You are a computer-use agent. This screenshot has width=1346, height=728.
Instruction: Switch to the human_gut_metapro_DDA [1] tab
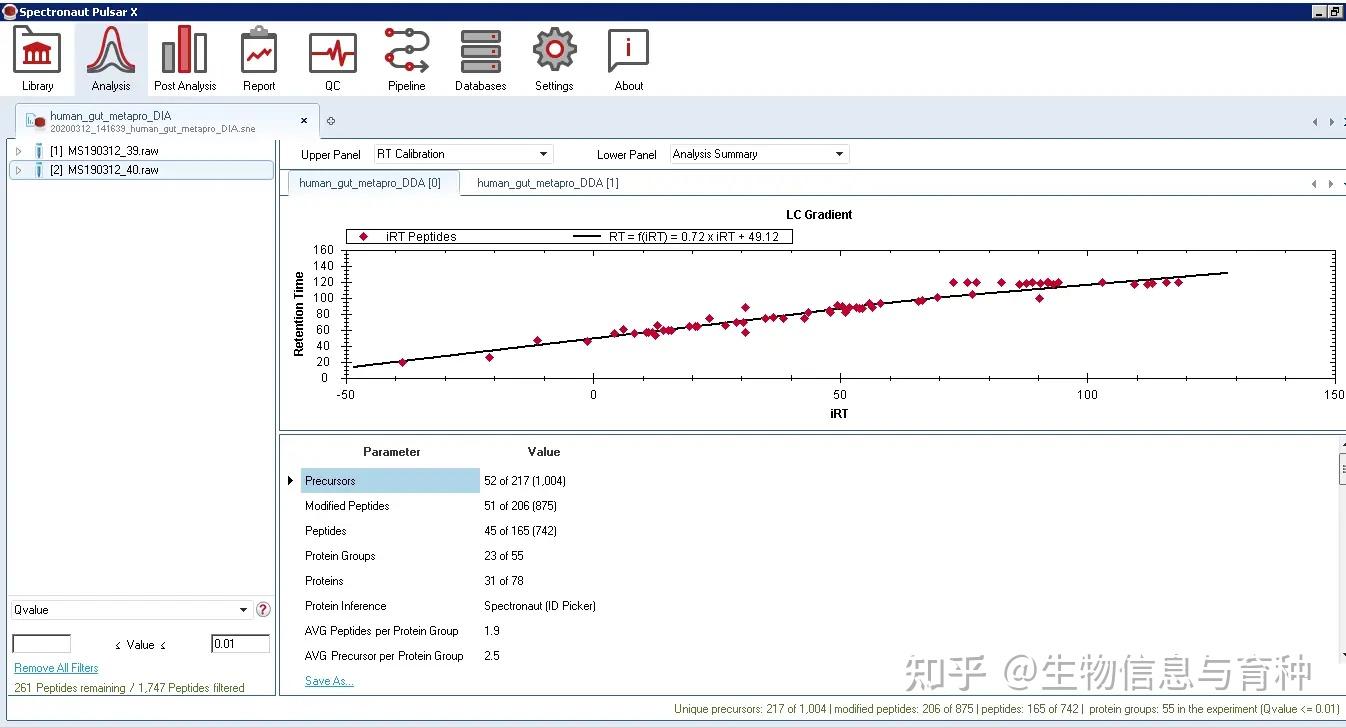[547, 184]
